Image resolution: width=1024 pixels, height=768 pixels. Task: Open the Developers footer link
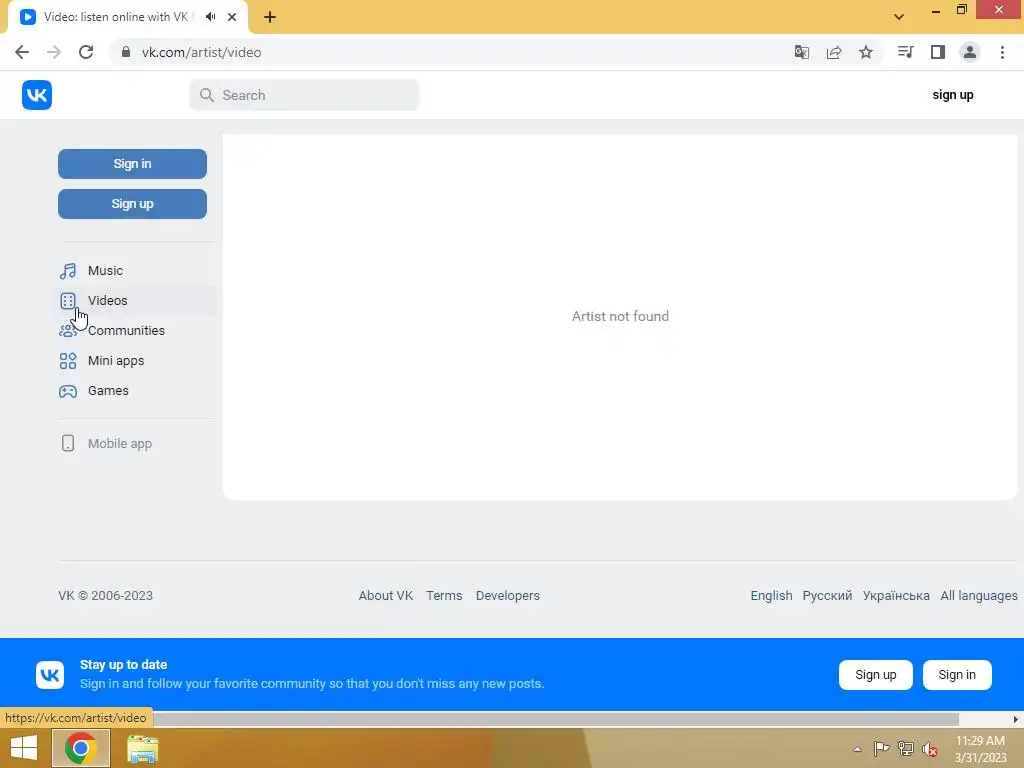point(507,596)
